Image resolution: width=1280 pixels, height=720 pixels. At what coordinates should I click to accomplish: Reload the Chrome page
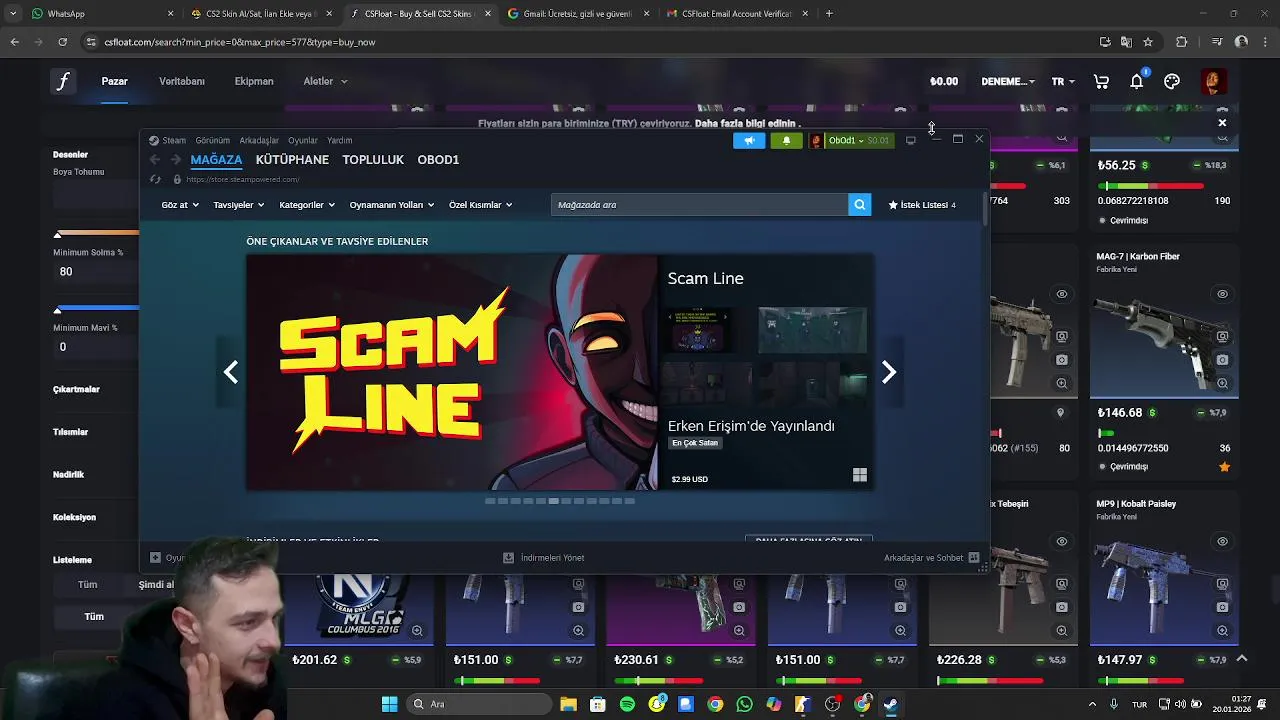(x=62, y=42)
